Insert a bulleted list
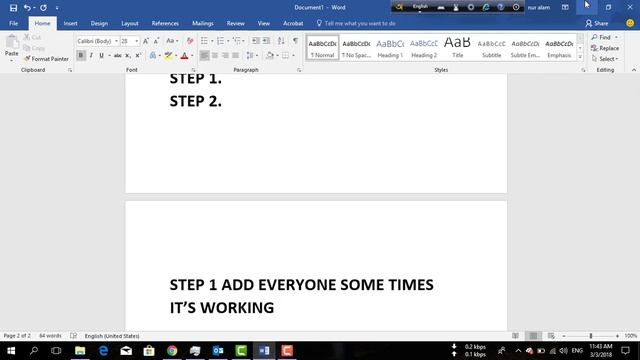 point(204,41)
